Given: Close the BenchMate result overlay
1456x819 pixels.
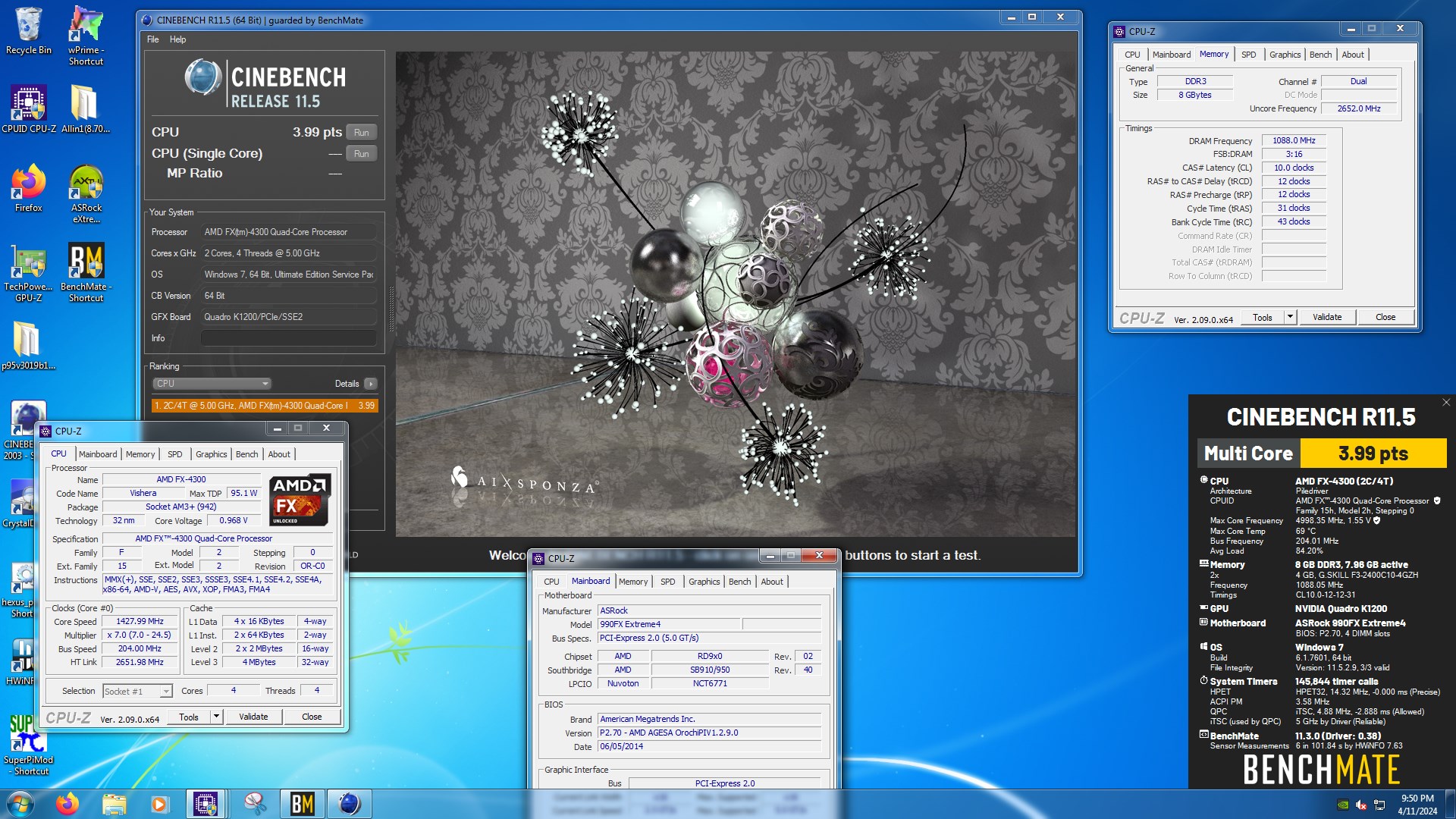Looking at the screenshot, I should pyautogui.click(x=1445, y=403).
